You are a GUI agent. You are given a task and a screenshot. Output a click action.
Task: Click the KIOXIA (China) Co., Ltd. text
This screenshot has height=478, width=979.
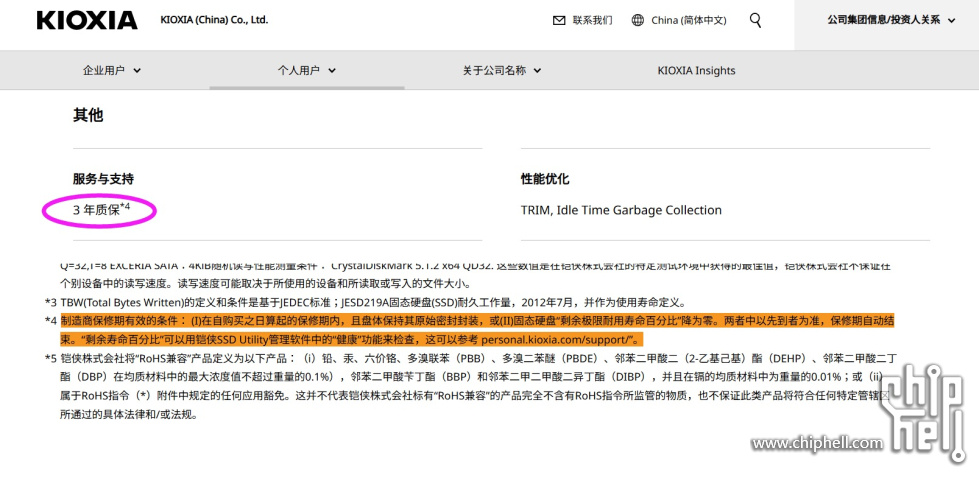pyautogui.click(x=214, y=20)
